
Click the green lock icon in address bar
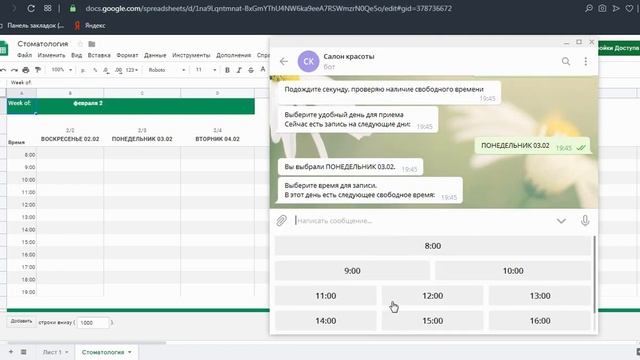tap(73, 8)
